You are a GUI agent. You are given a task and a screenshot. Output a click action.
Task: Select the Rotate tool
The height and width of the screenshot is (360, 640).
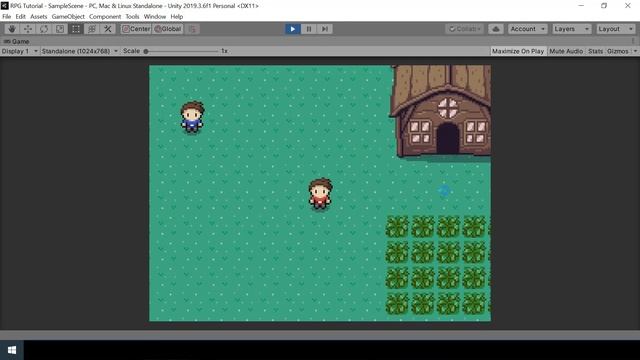point(44,29)
